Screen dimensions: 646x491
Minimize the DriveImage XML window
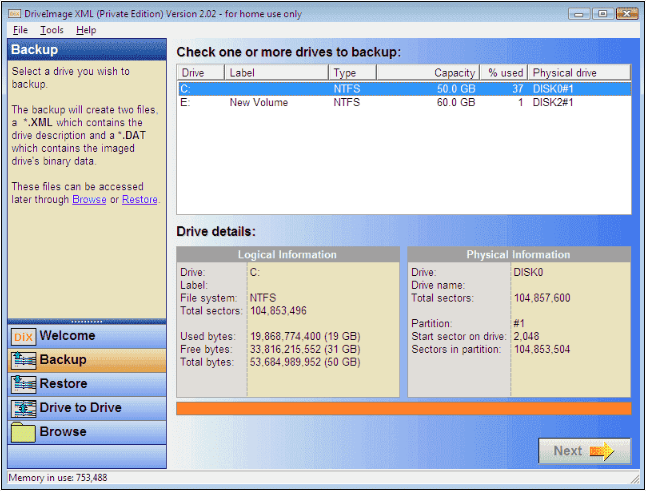pos(579,13)
